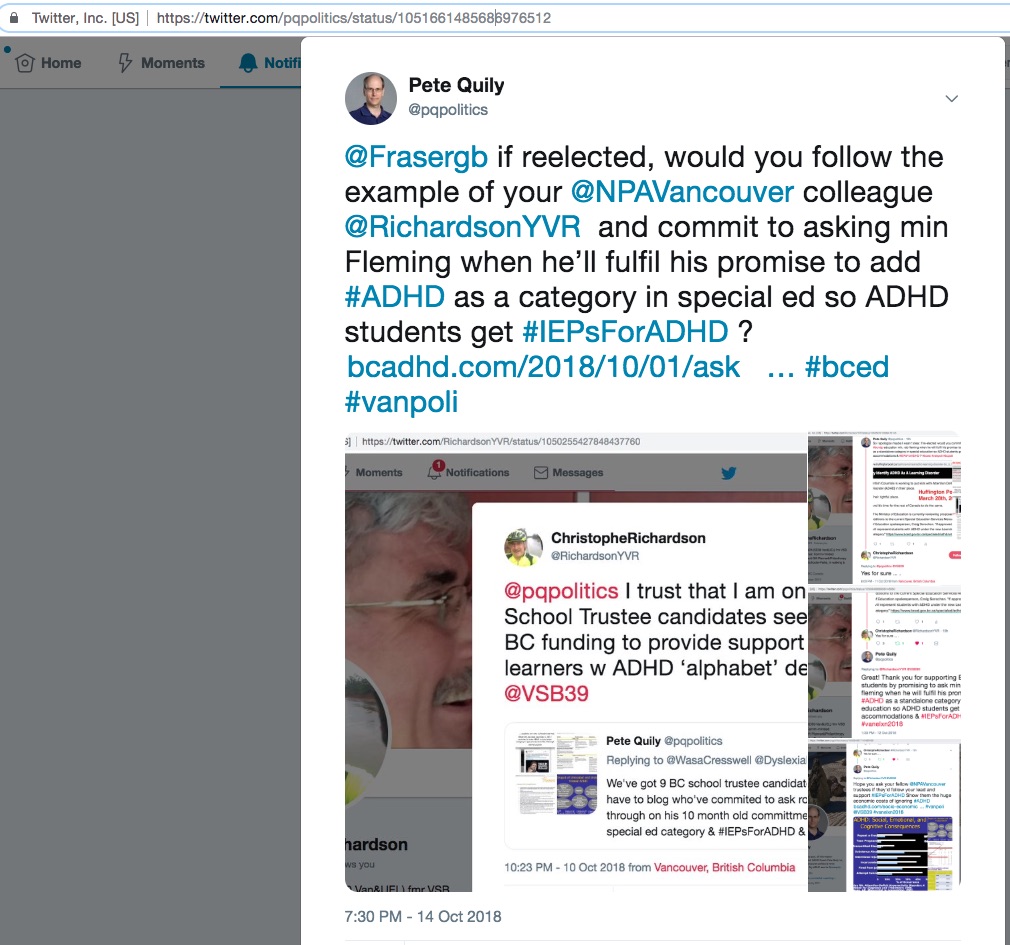The width and height of the screenshot is (1010, 945).
Task: Click the #ADHD hashtag
Action: click(x=394, y=297)
